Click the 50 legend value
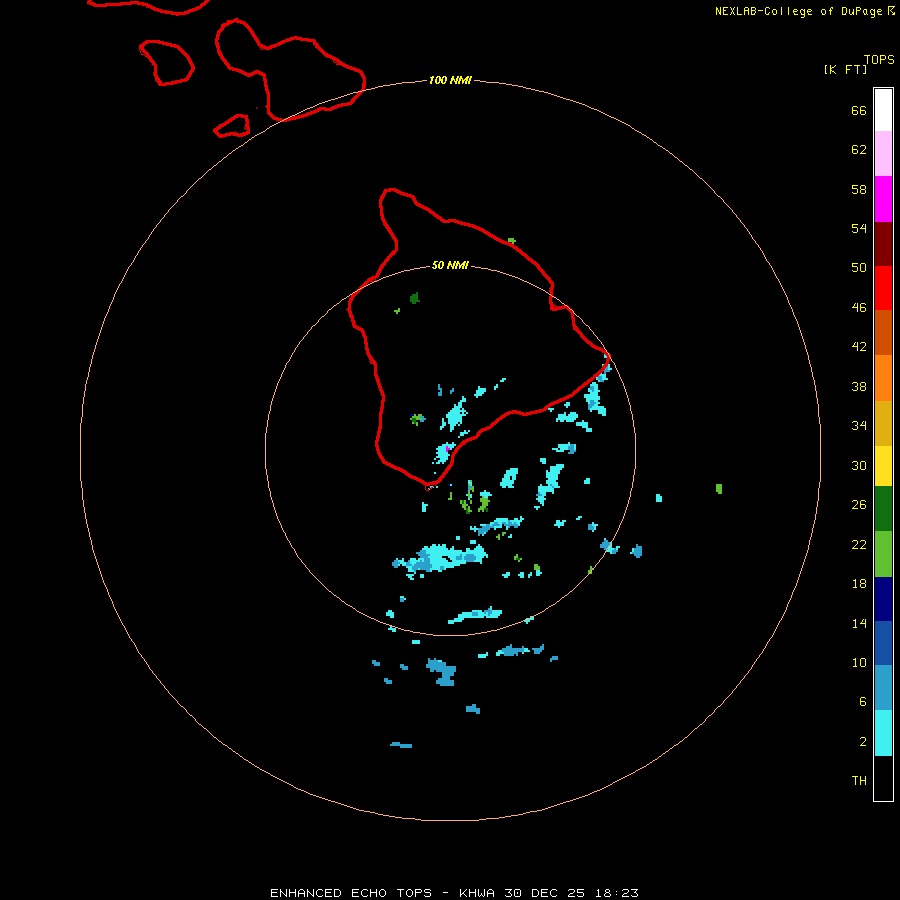This screenshot has height=900, width=900. [859, 267]
